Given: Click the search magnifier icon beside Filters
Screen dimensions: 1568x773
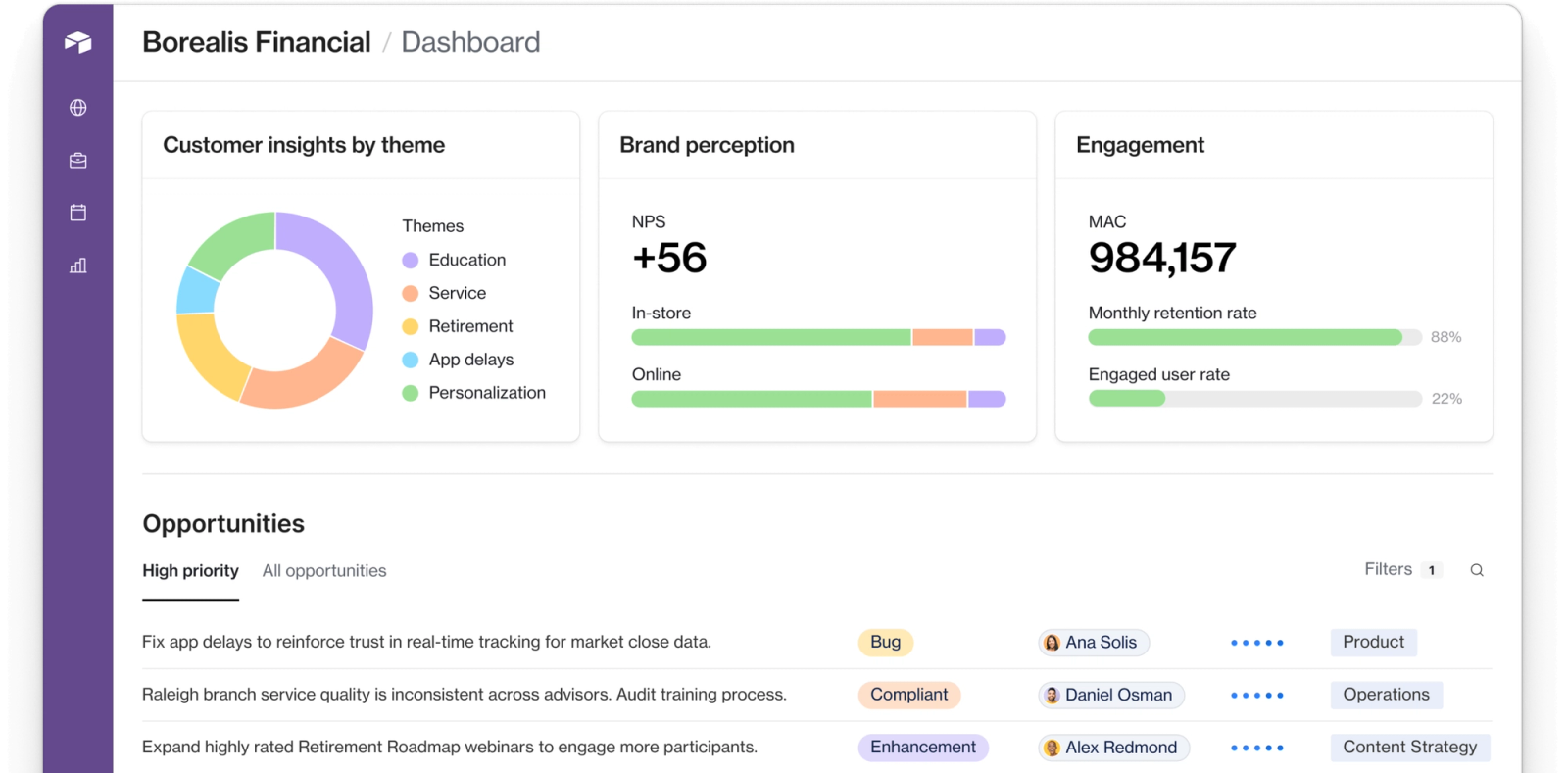Looking at the screenshot, I should tap(1477, 570).
